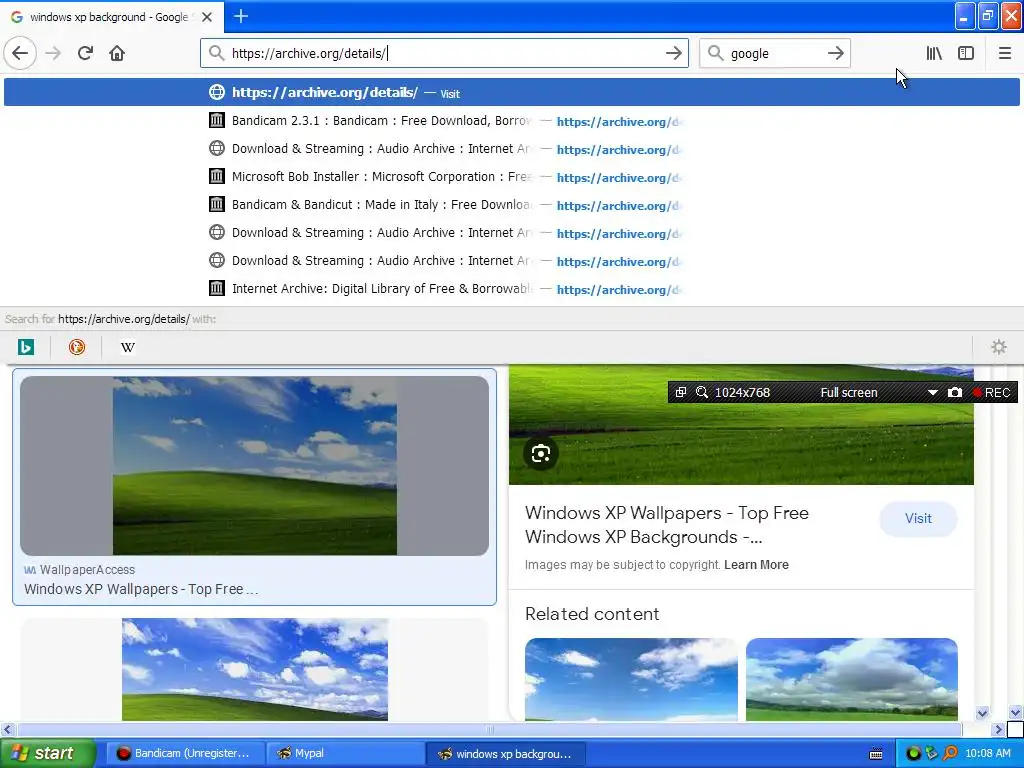Open a new tab with plus button
The width and height of the screenshot is (1024, 768).
(x=241, y=16)
